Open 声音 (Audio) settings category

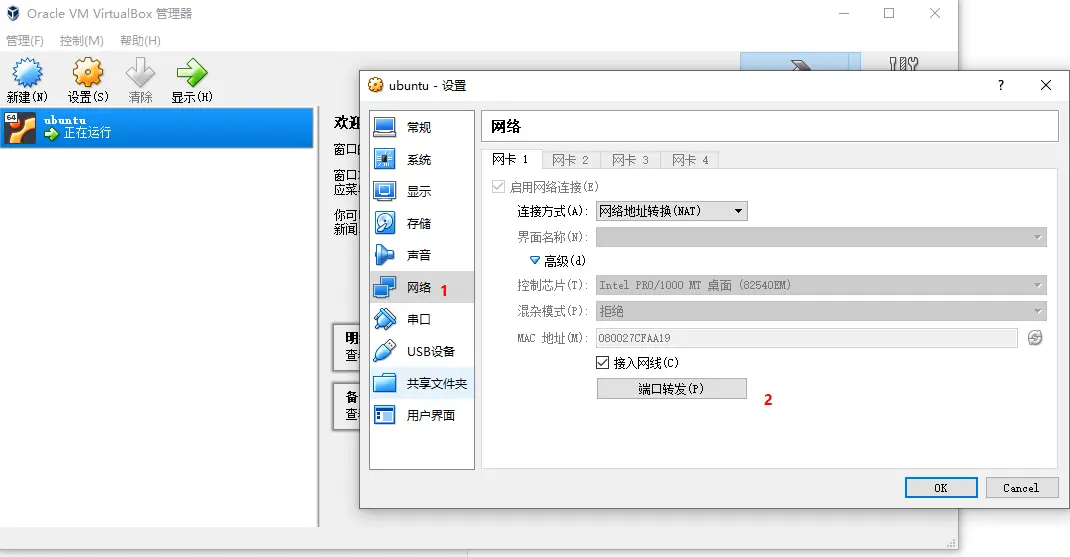click(x=422, y=255)
